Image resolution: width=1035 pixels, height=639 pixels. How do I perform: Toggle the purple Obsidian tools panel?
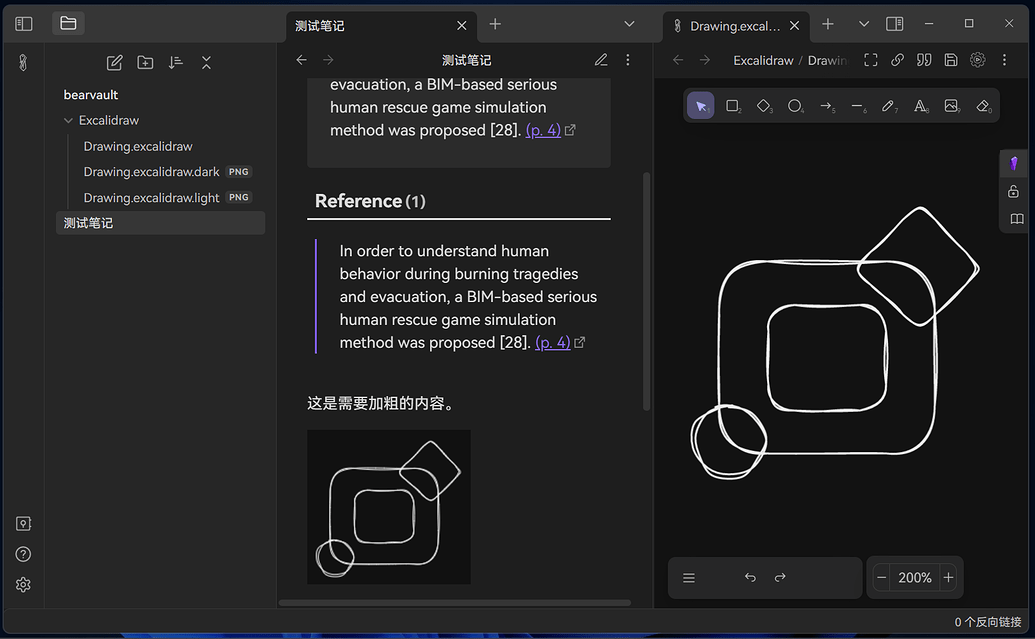coord(1014,163)
